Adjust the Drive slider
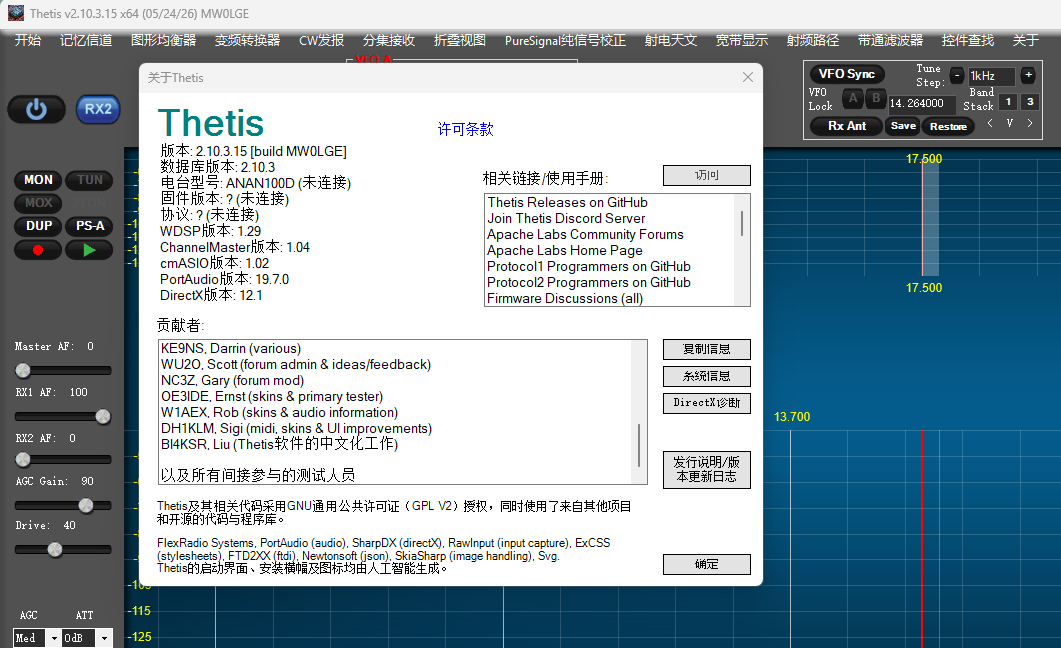Image resolution: width=1061 pixels, height=648 pixels. 63,549
